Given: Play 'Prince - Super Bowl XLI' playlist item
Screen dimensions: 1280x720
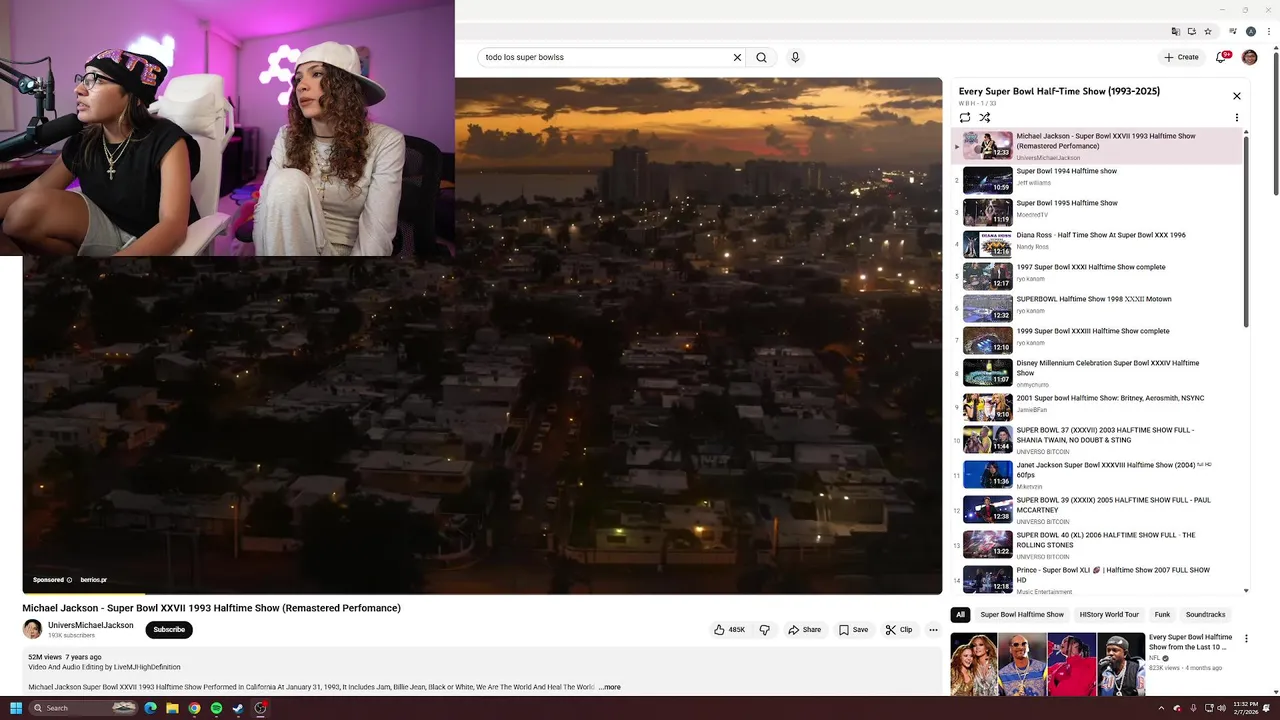Looking at the screenshot, I should (x=1097, y=580).
